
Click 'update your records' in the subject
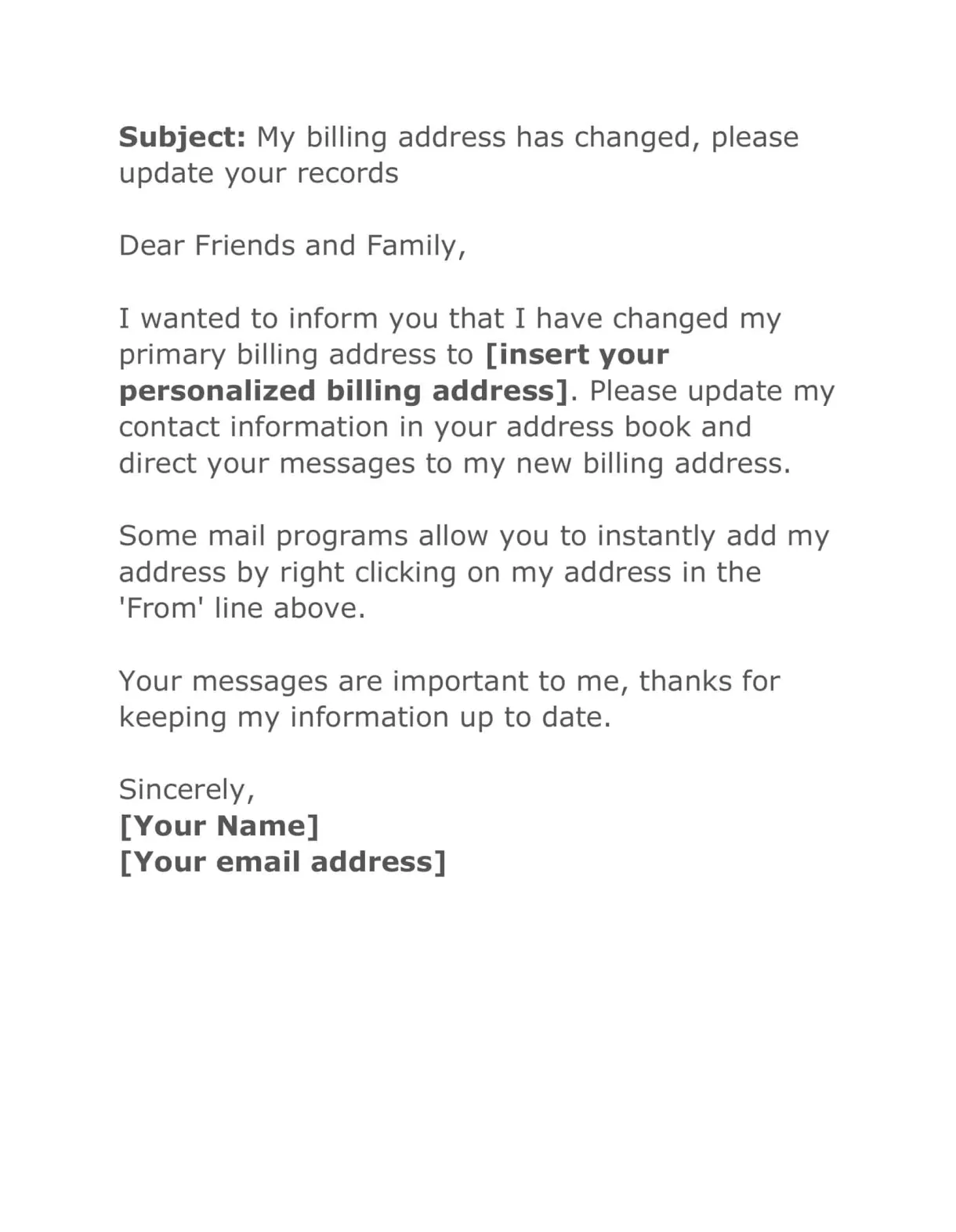click(259, 173)
